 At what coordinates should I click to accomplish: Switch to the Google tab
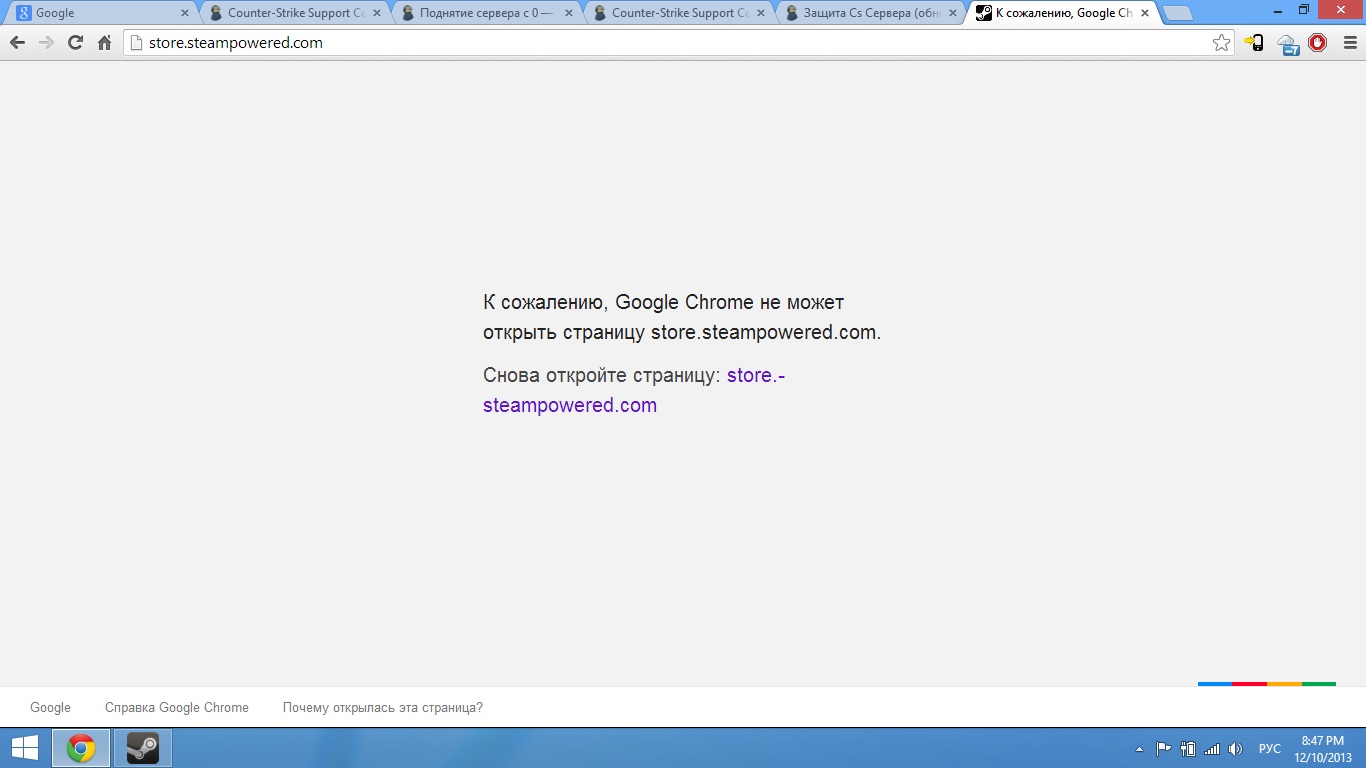click(x=100, y=13)
